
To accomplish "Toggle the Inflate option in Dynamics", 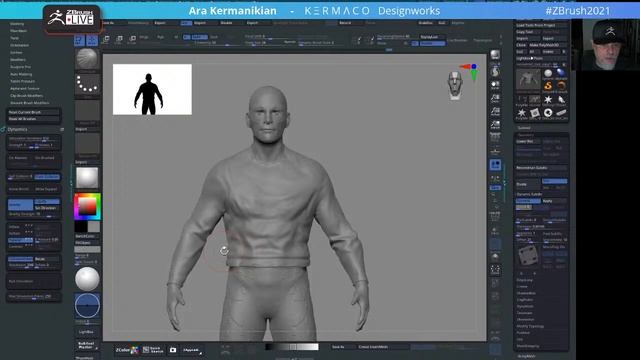I will [20, 227].
